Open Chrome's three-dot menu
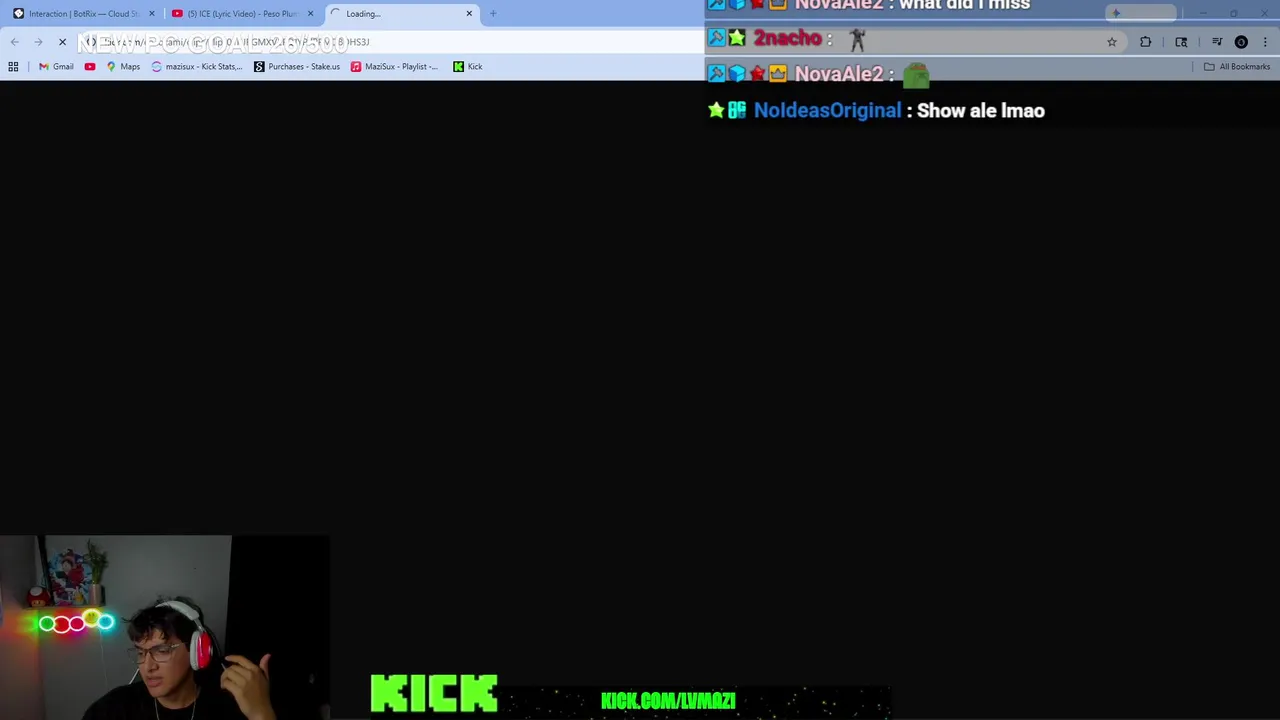Viewport: 1280px width, 720px height. [1265, 42]
